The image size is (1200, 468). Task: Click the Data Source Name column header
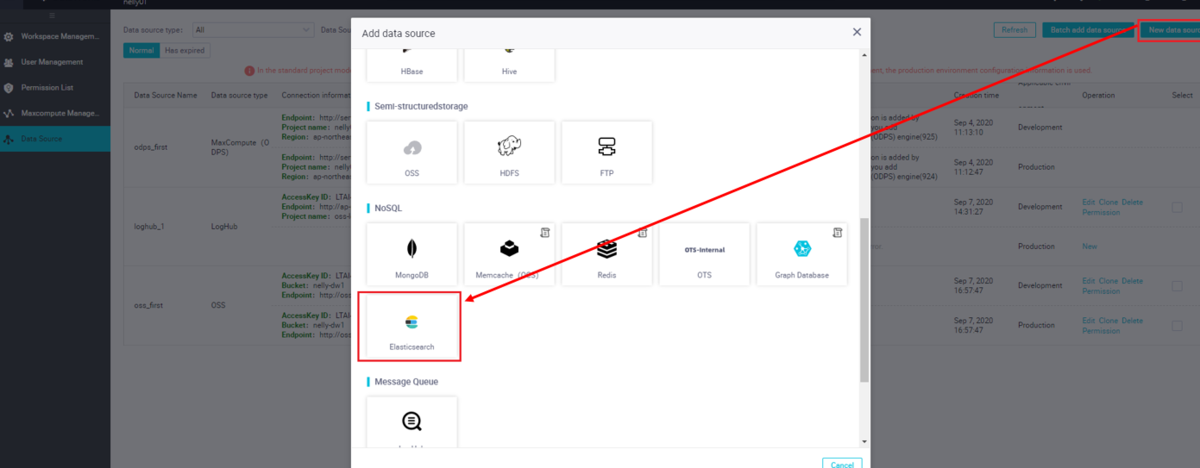166,95
